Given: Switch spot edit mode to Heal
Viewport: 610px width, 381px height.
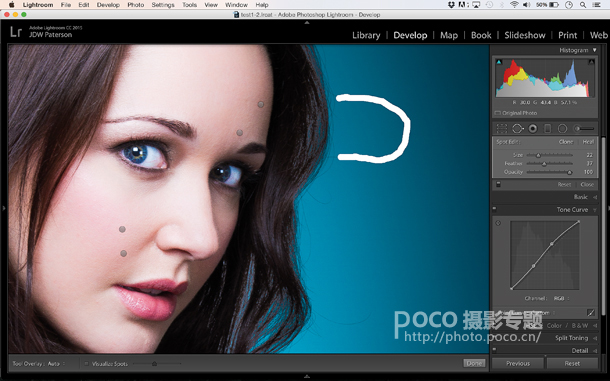Looking at the screenshot, I should pos(588,142).
